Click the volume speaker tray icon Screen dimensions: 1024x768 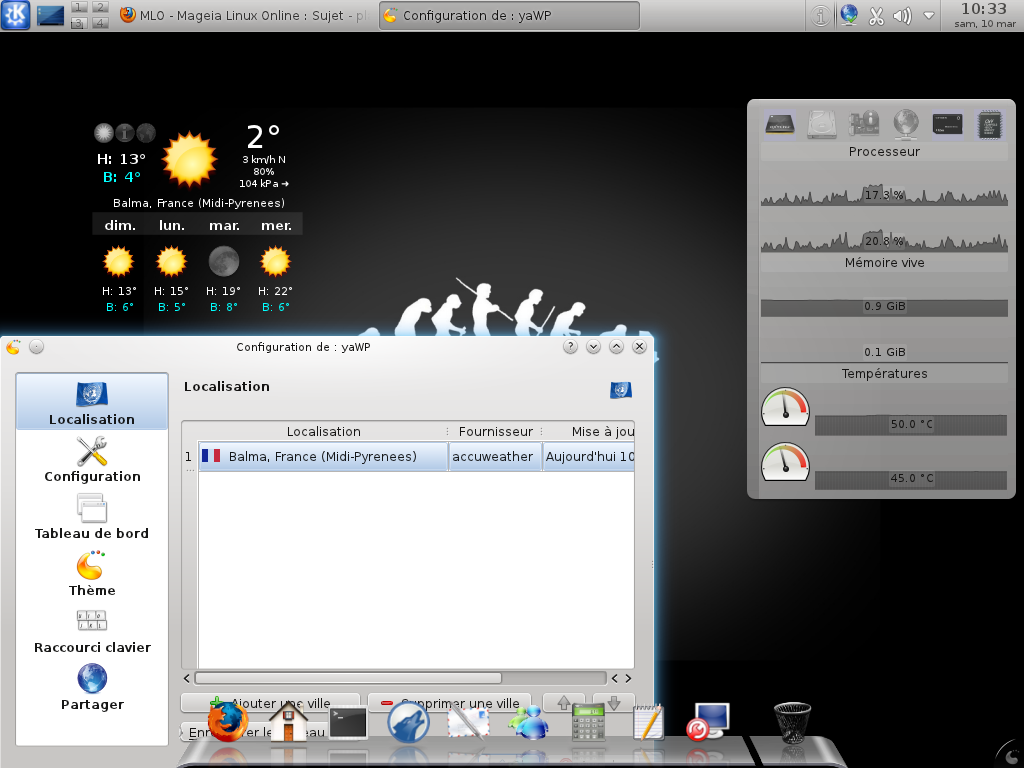pyautogui.click(x=902, y=16)
